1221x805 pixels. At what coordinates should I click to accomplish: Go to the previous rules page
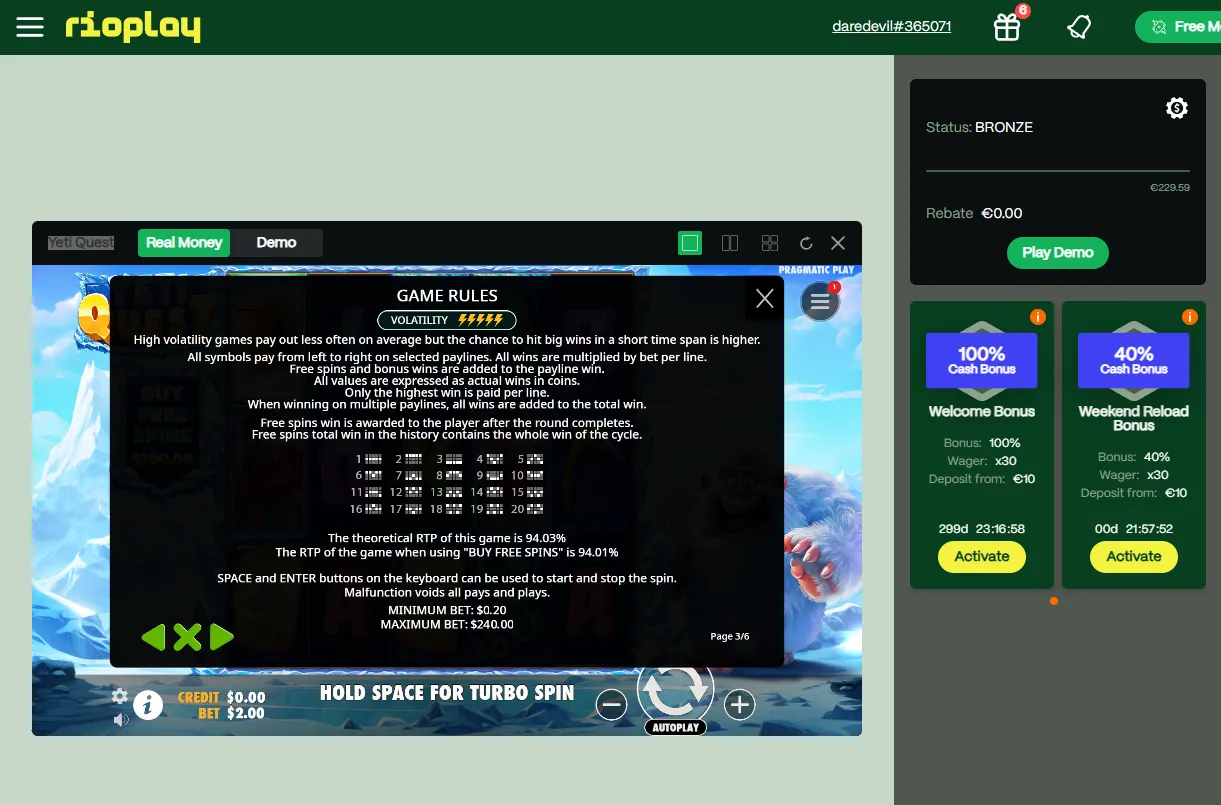(153, 637)
